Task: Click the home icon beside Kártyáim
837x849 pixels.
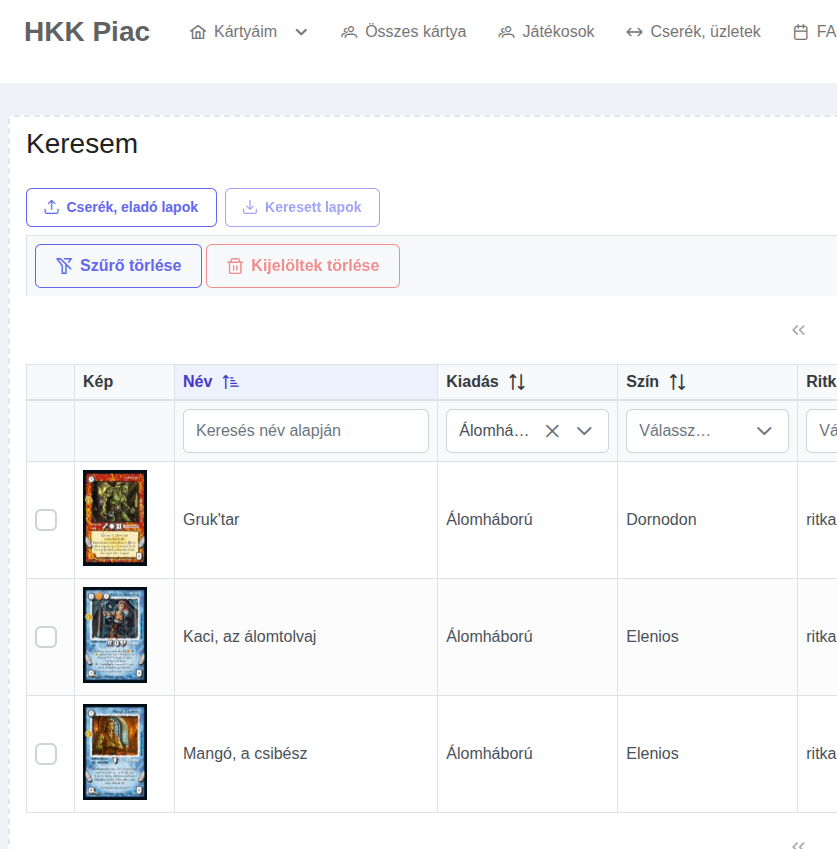Action: click(198, 32)
